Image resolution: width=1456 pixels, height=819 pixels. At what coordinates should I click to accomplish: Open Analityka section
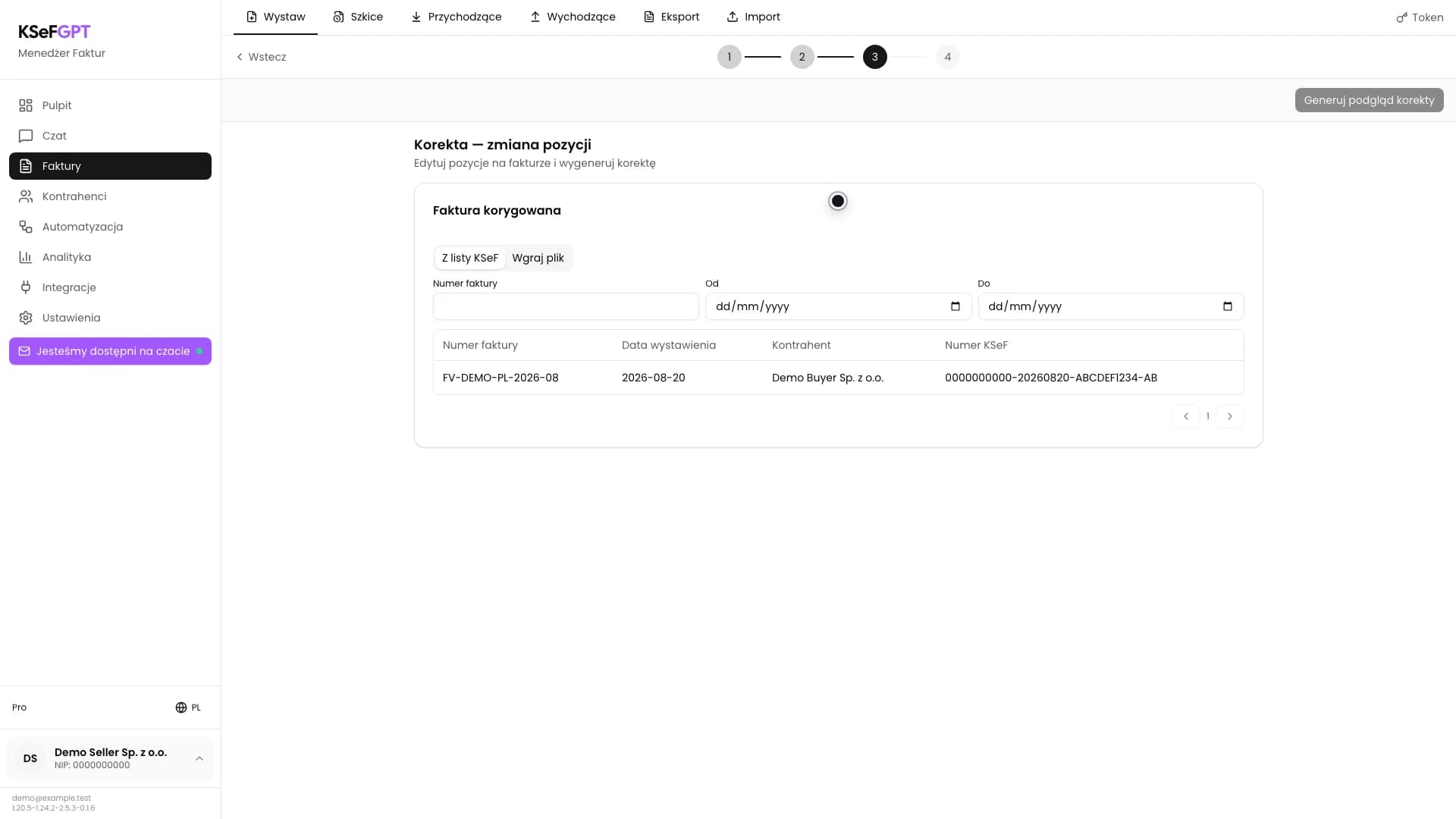[110, 257]
